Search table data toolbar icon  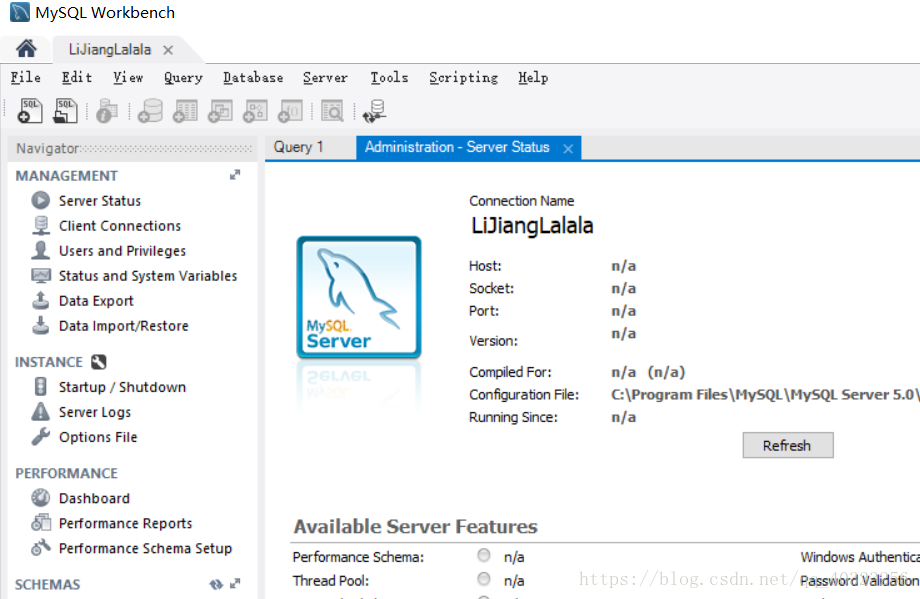click(332, 110)
